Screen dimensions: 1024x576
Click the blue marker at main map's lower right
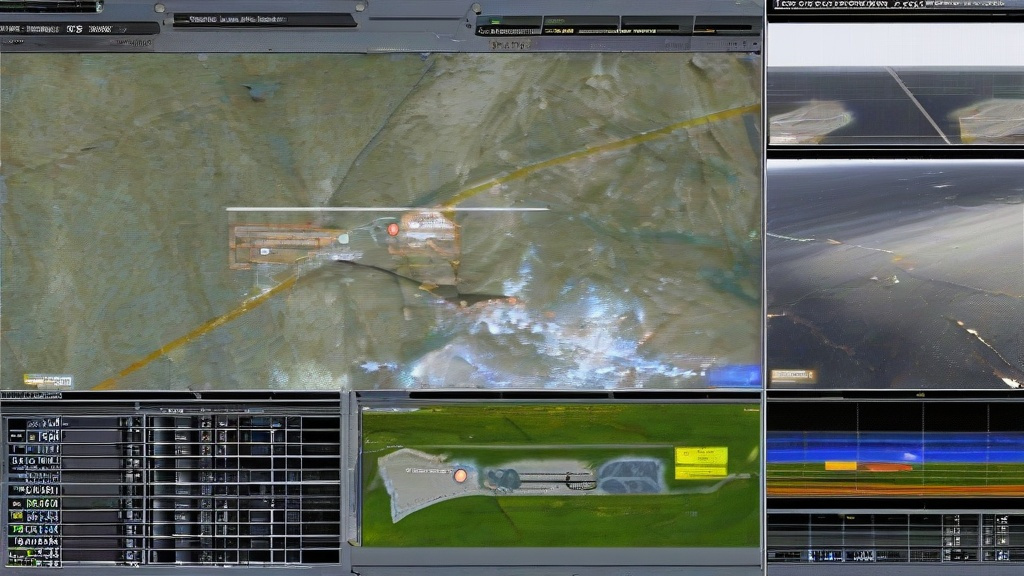pyautogui.click(x=735, y=376)
